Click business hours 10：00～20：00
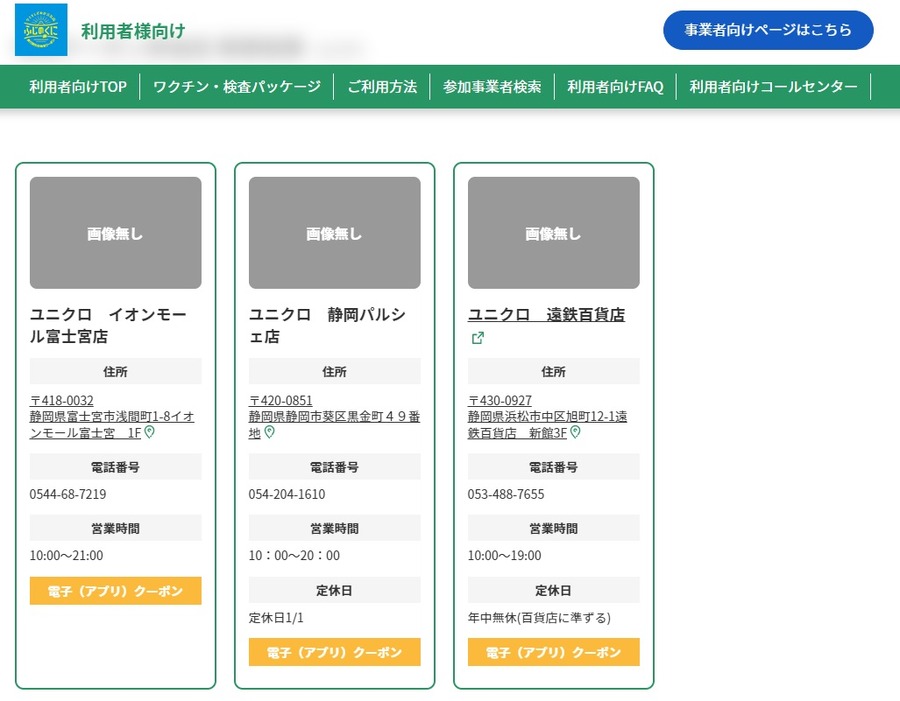 (294, 556)
